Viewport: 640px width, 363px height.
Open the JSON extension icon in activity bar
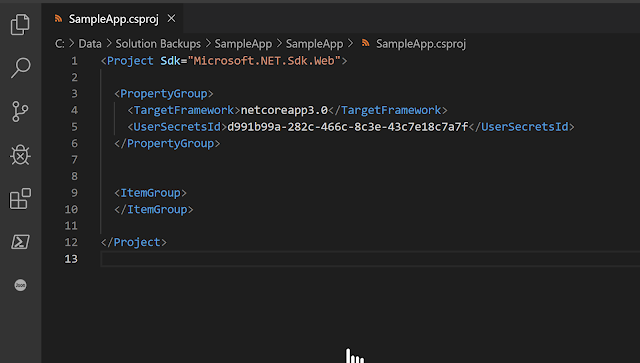20,285
